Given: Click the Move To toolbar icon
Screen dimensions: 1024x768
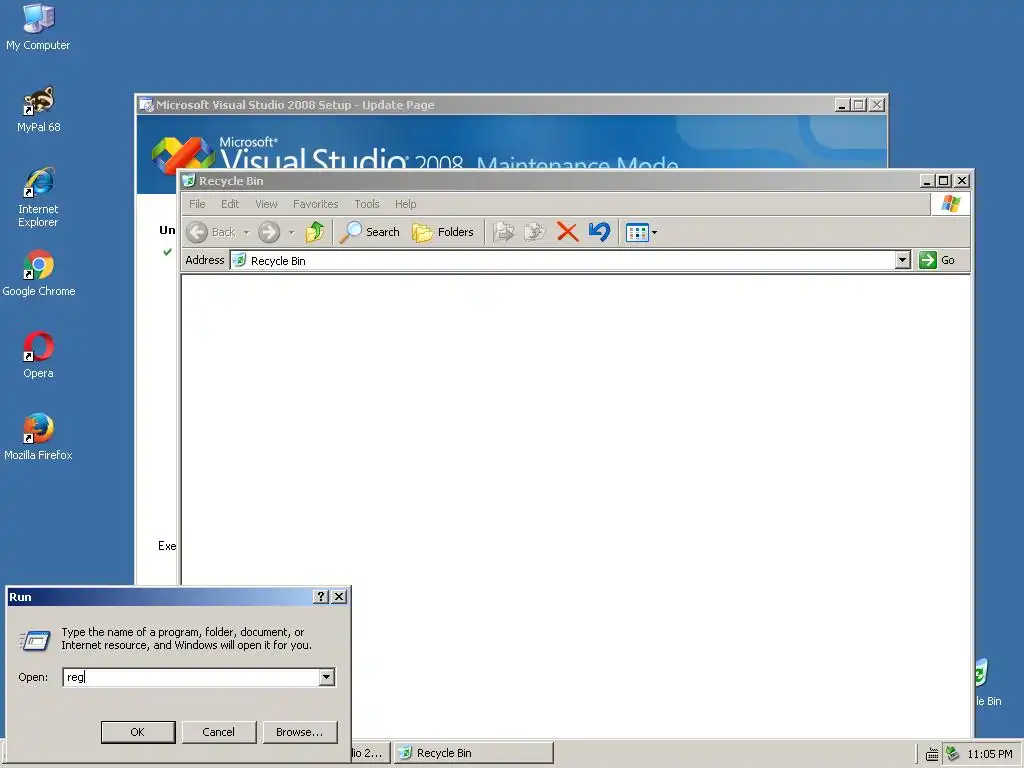Looking at the screenshot, I should [503, 232].
